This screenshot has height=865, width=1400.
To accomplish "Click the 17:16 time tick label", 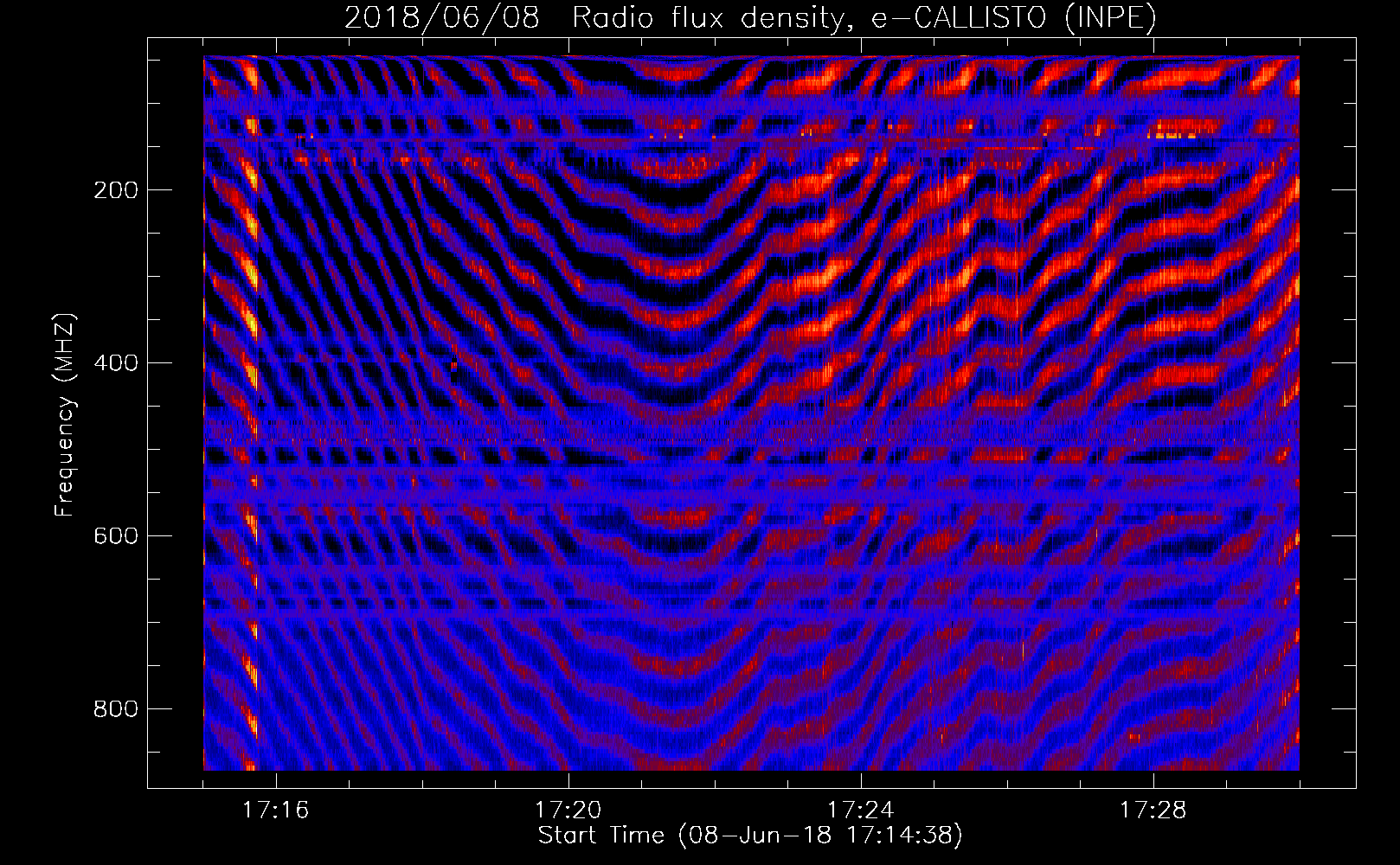I will click(x=275, y=811).
